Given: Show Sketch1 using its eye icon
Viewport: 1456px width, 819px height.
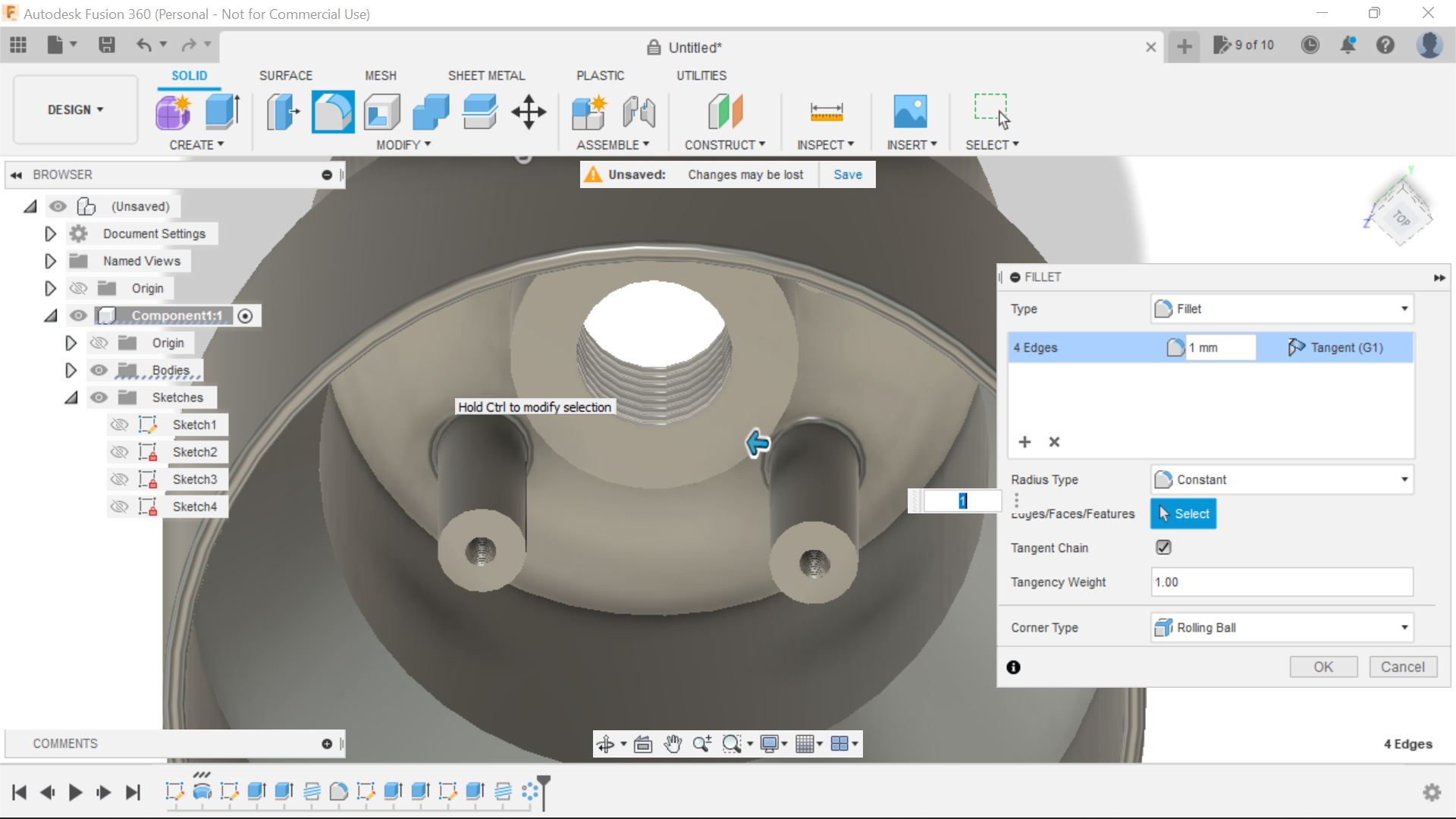Looking at the screenshot, I should pyautogui.click(x=119, y=425).
